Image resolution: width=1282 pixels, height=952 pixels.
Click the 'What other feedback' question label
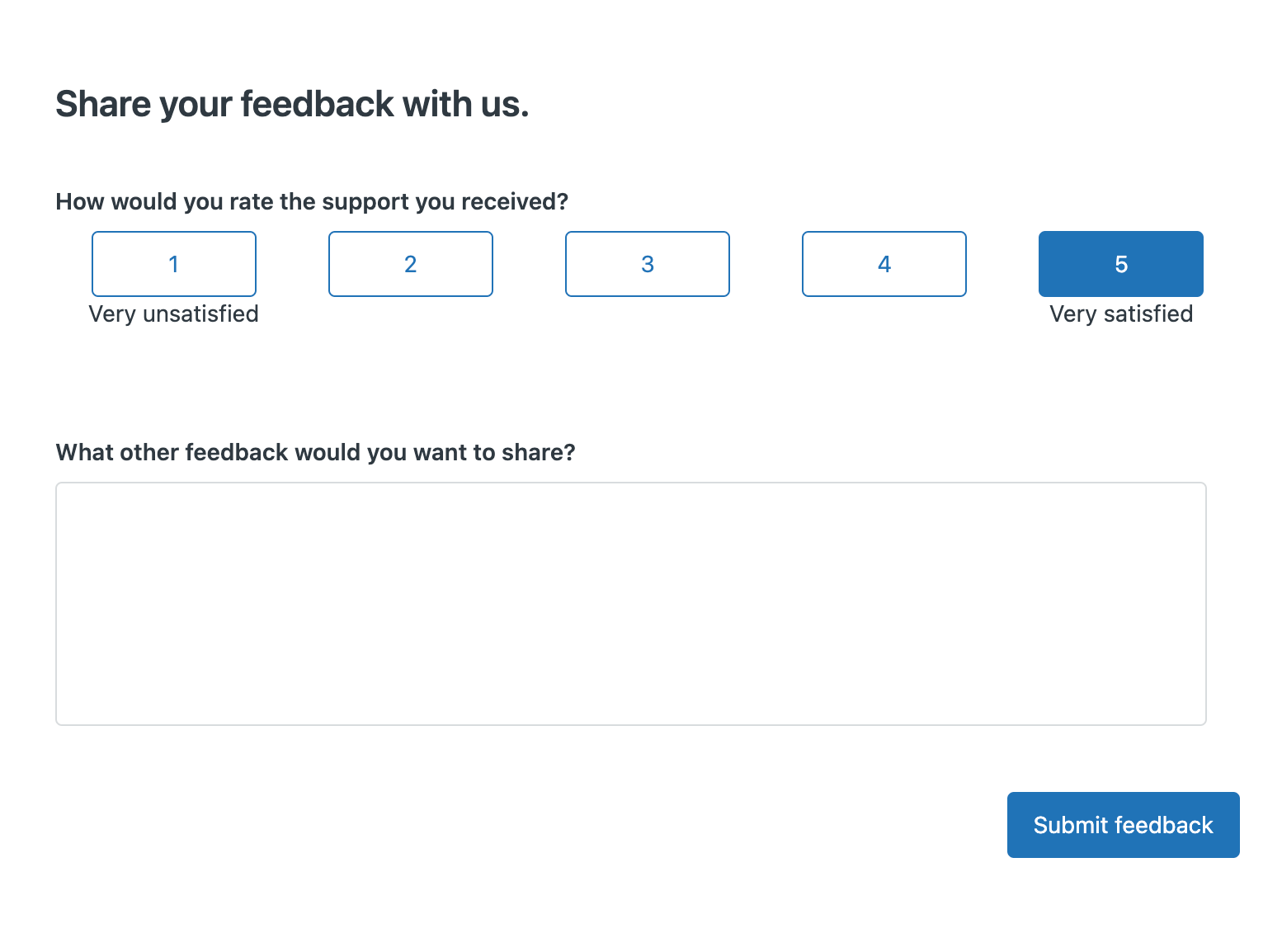(315, 453)
